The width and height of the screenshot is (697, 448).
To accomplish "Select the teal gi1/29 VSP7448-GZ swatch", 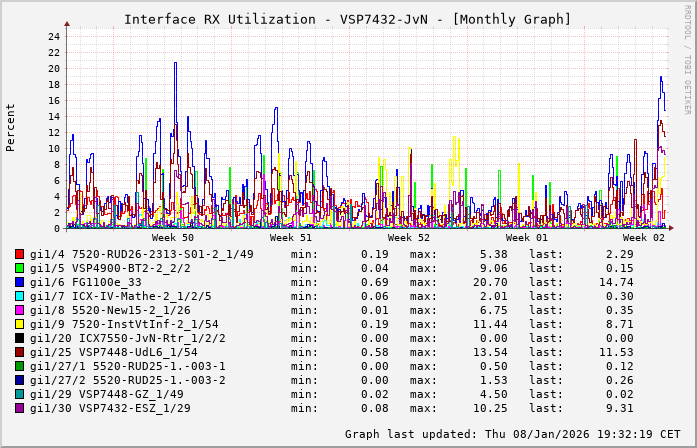I will [x=20, y=394].
